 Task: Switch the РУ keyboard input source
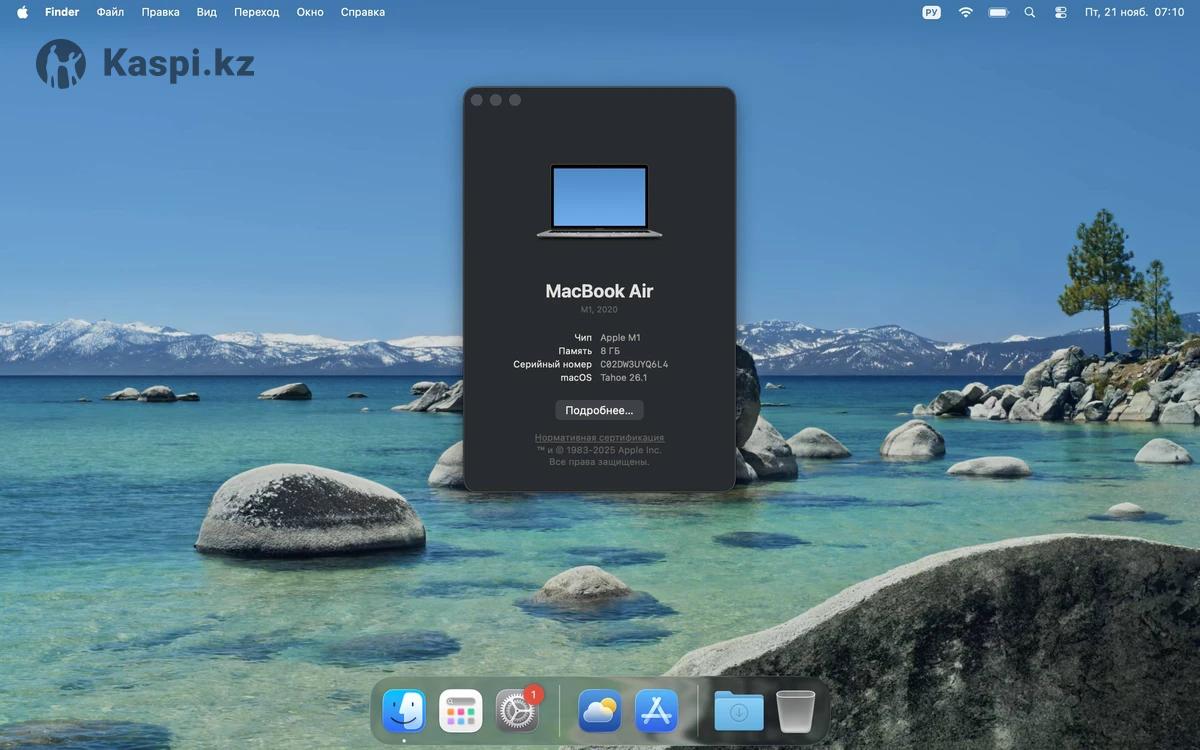click(931, 12)
